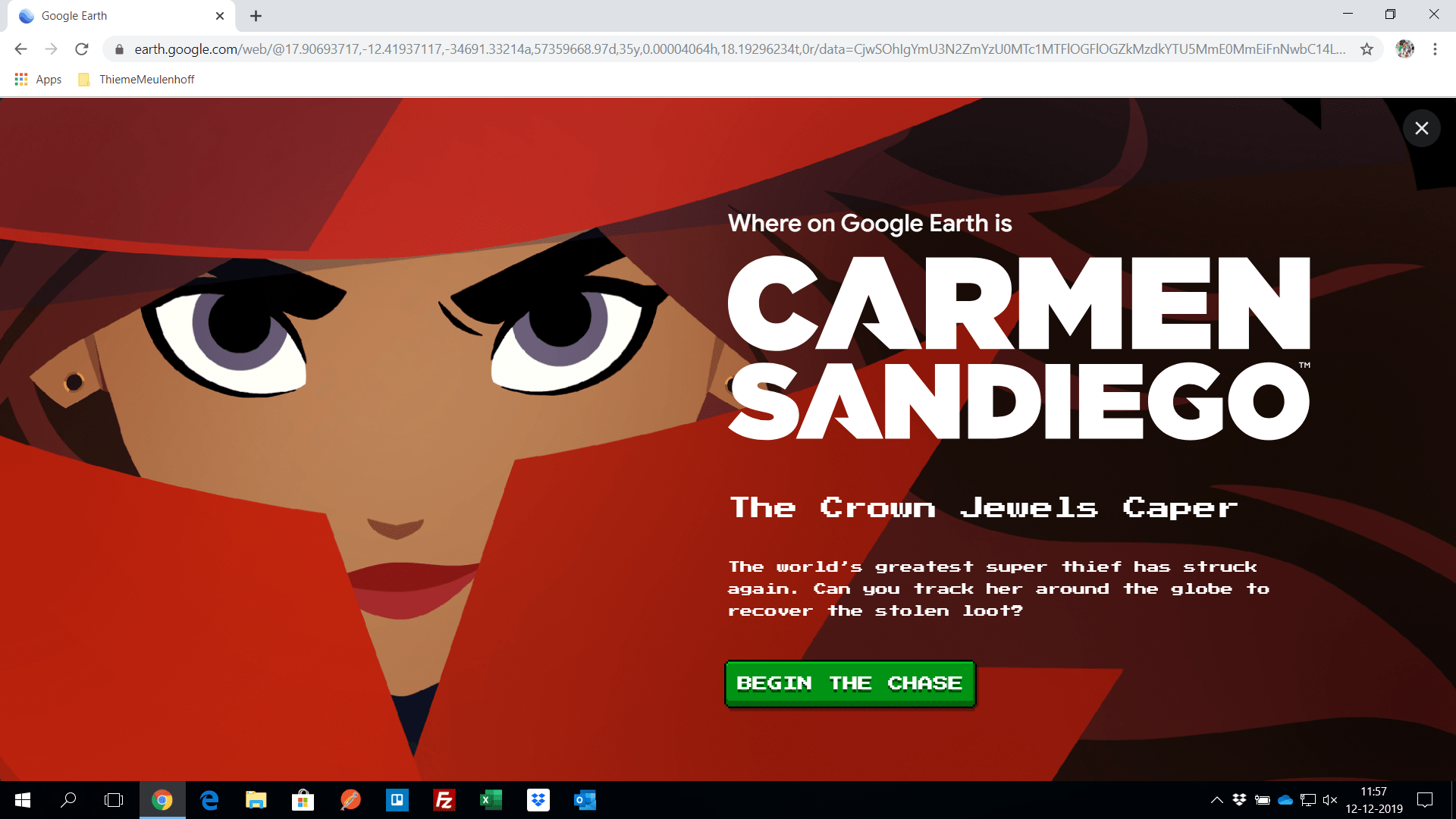Viewport: 1456px width, 819px height.
Task: Open the clock showing 11:57
Action: [x=1374, y=800]
